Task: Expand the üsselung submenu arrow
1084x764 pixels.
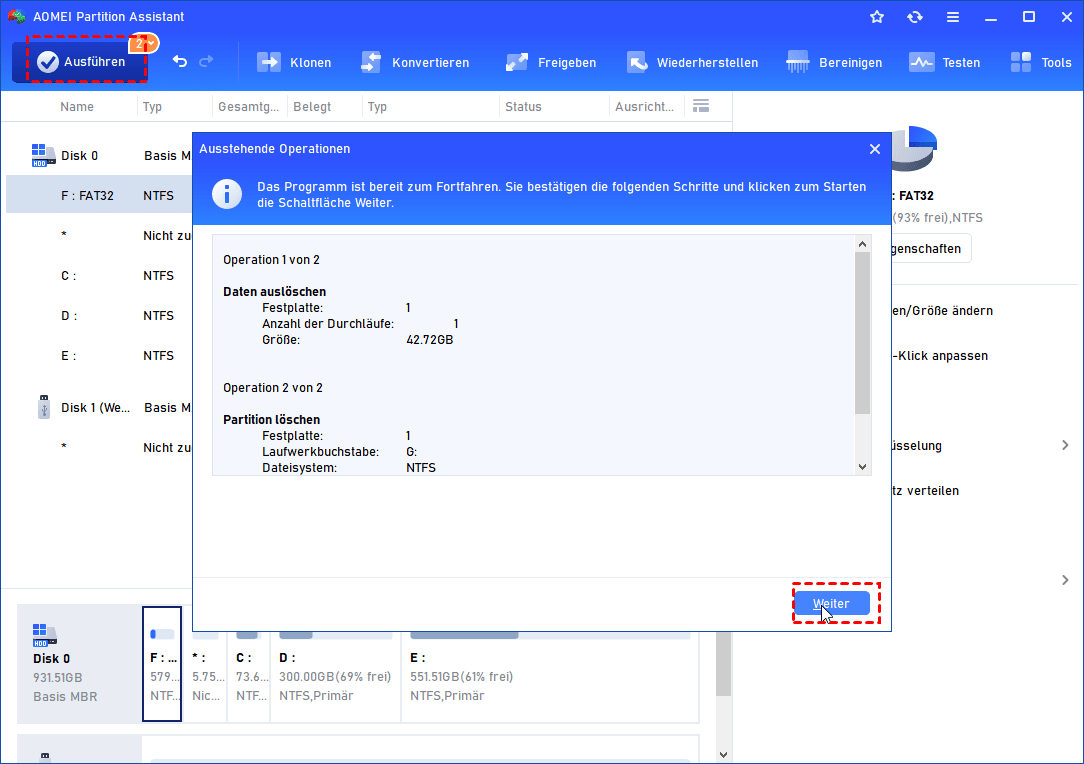Action: point(1065,445)
